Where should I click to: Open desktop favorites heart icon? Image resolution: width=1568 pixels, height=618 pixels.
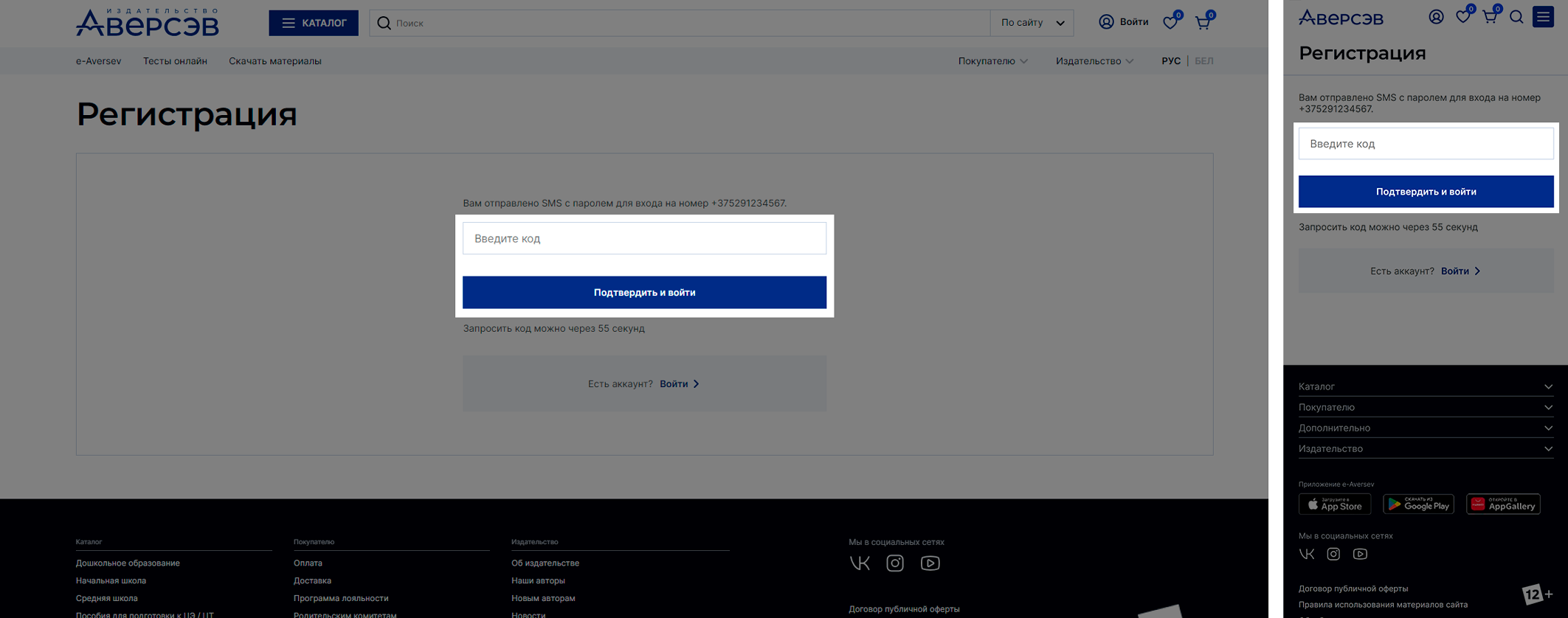pyautogui.click(x=1170, y=23)
